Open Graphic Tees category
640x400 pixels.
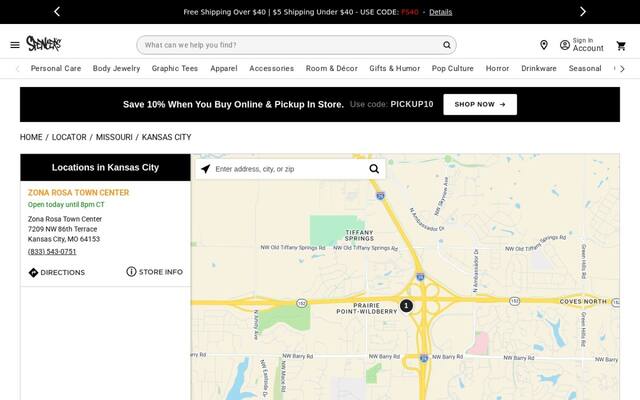[175, 69]
